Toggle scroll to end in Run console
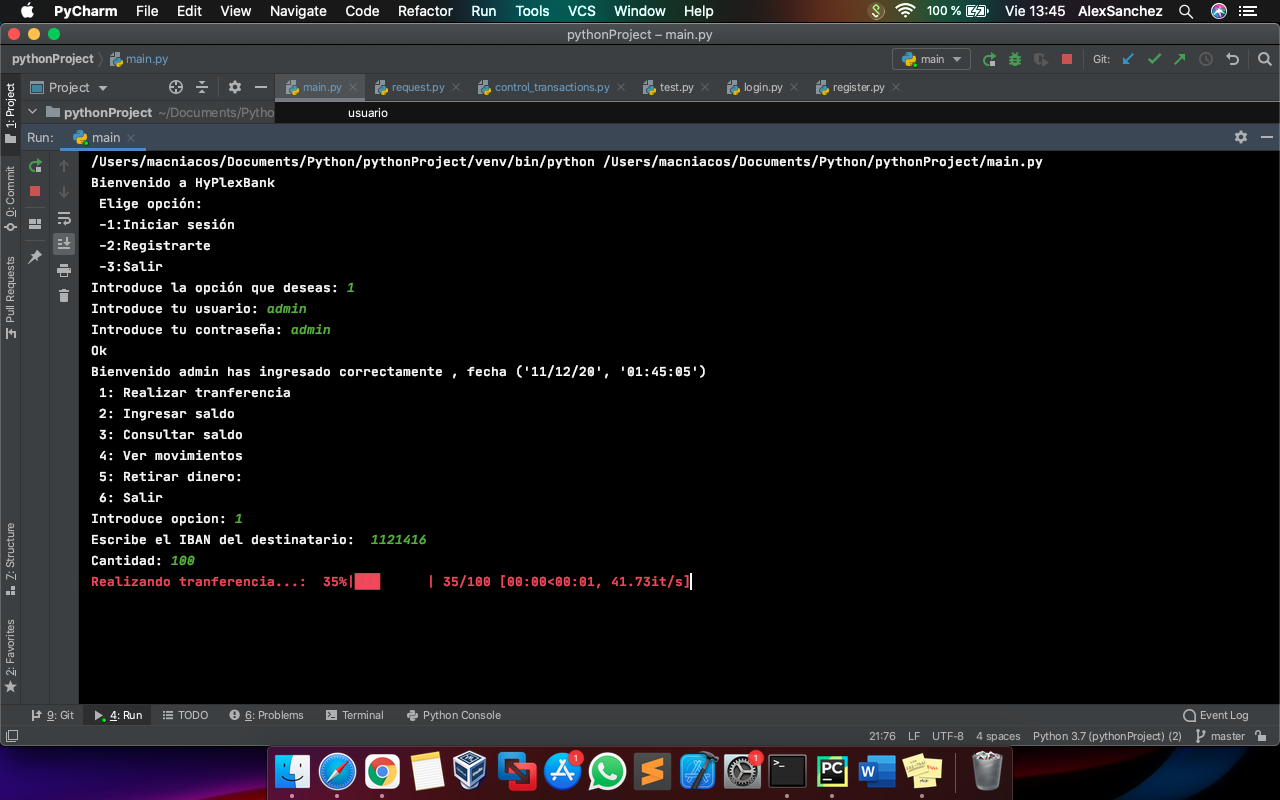This screenshot has width=1280, height=800. pos(64,243)
